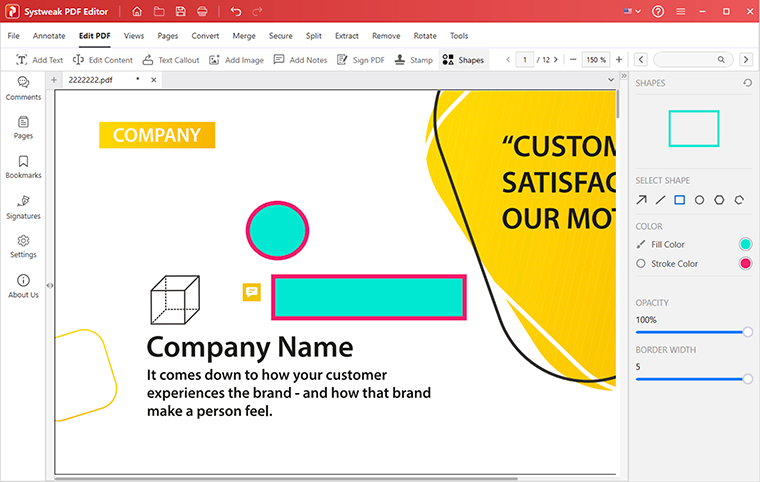Viewport: 760px width, 482px height.
Task: Zoom in with the plus button
Action: (619, 60)
